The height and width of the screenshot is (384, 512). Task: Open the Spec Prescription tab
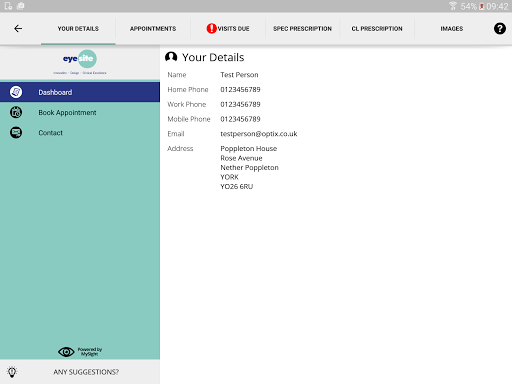click(302, 29)
